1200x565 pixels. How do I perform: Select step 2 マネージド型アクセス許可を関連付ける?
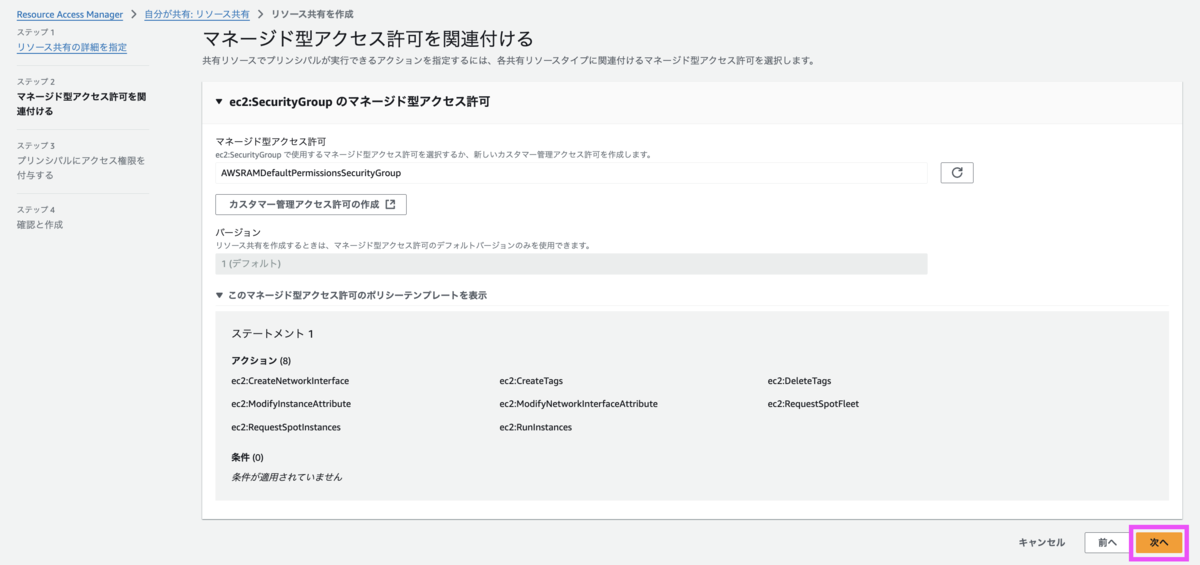(82, 104)
